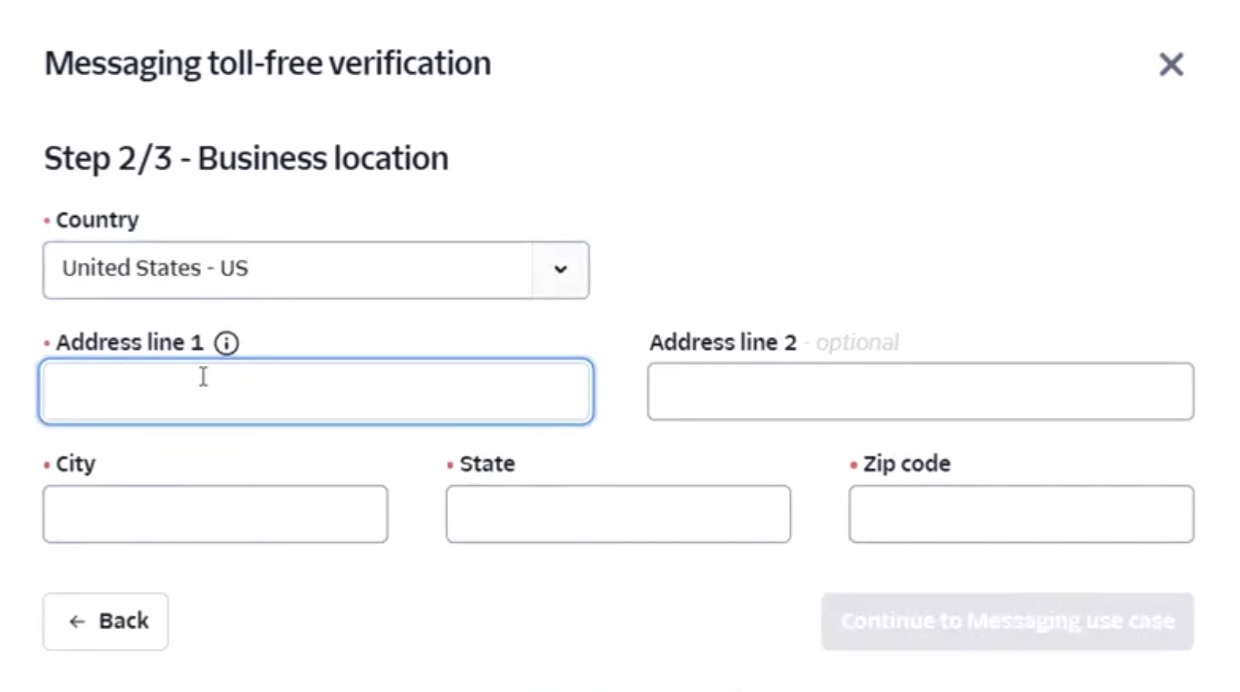The image size is (1240, 692).
Task: Click into the Address line 2 field
Action: pos(920,391)
